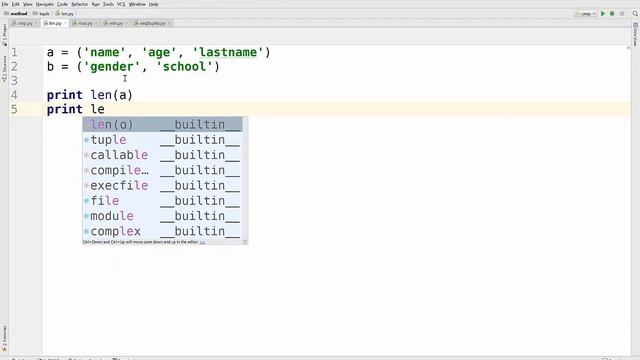Open the Favorites tool window sidebar button

point(4,339)
